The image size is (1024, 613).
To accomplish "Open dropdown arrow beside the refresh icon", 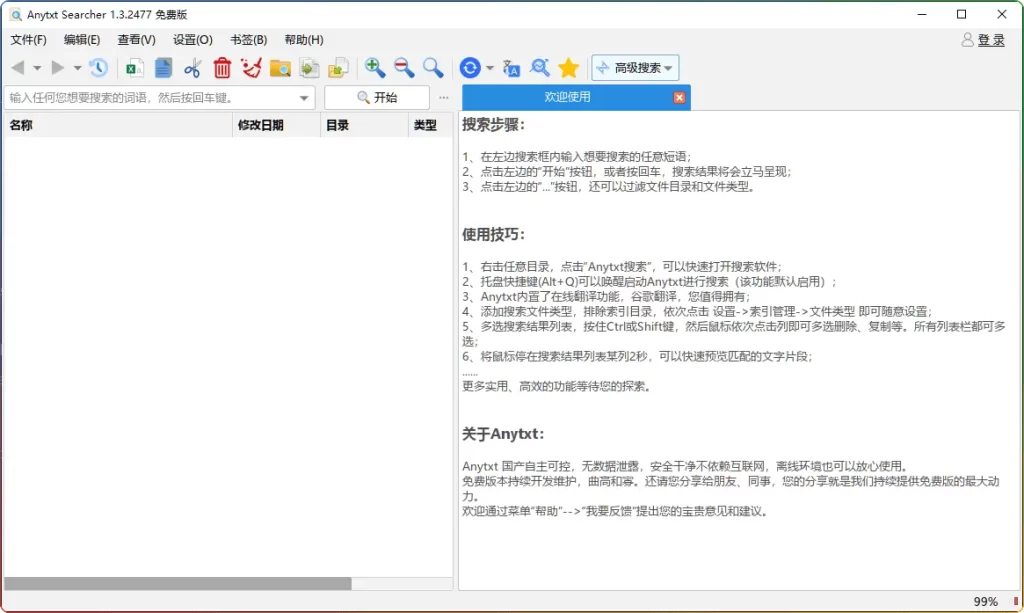I will (490, 68).
